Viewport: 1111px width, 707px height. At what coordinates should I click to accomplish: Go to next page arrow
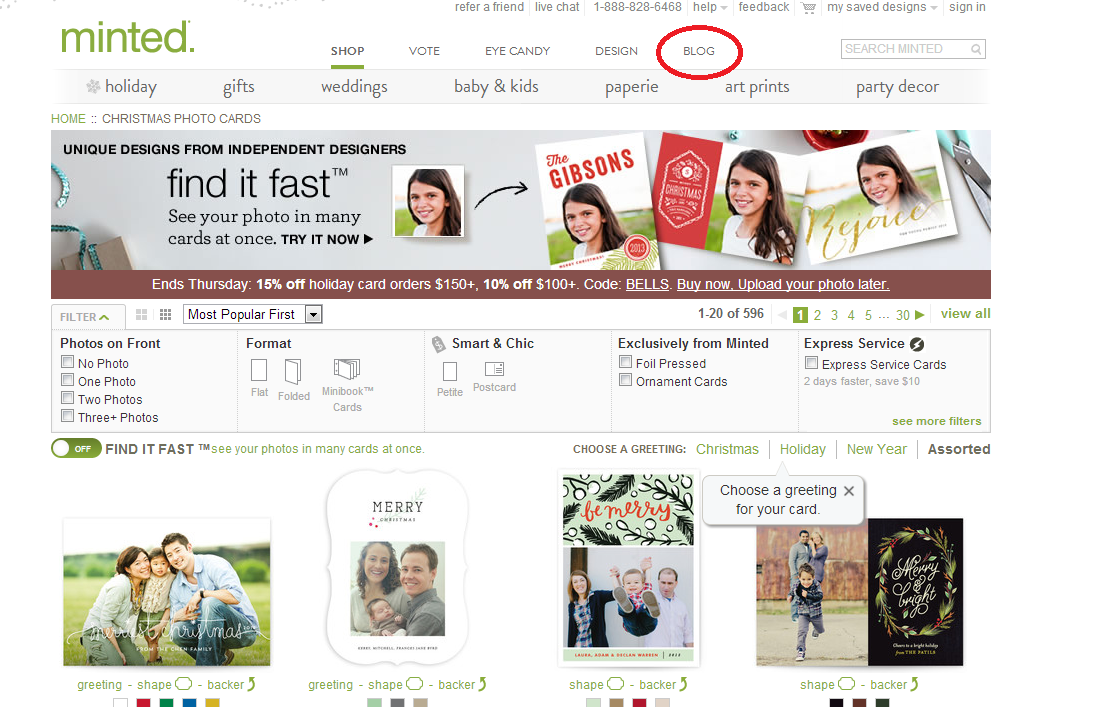[x=920, y=315]
